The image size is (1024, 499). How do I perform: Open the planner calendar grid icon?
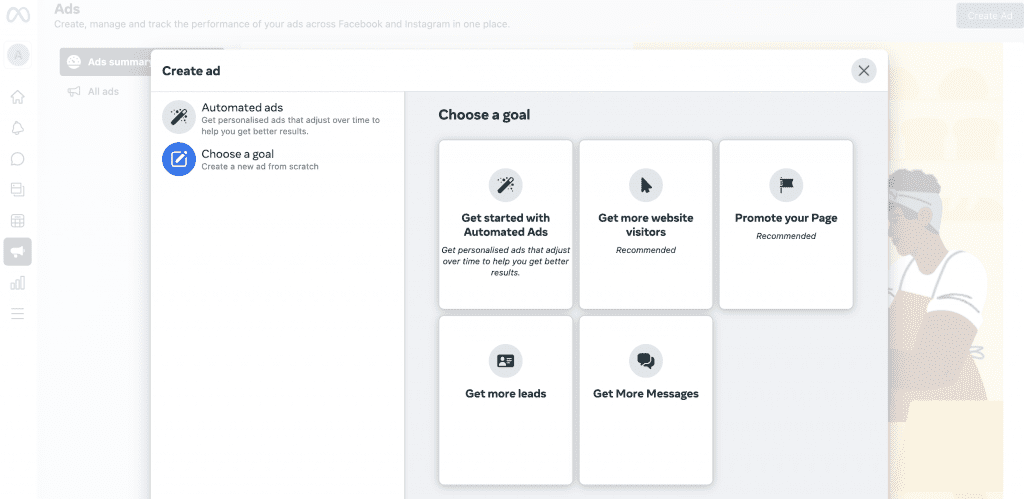pyautogui.click(x=18, y=221)
